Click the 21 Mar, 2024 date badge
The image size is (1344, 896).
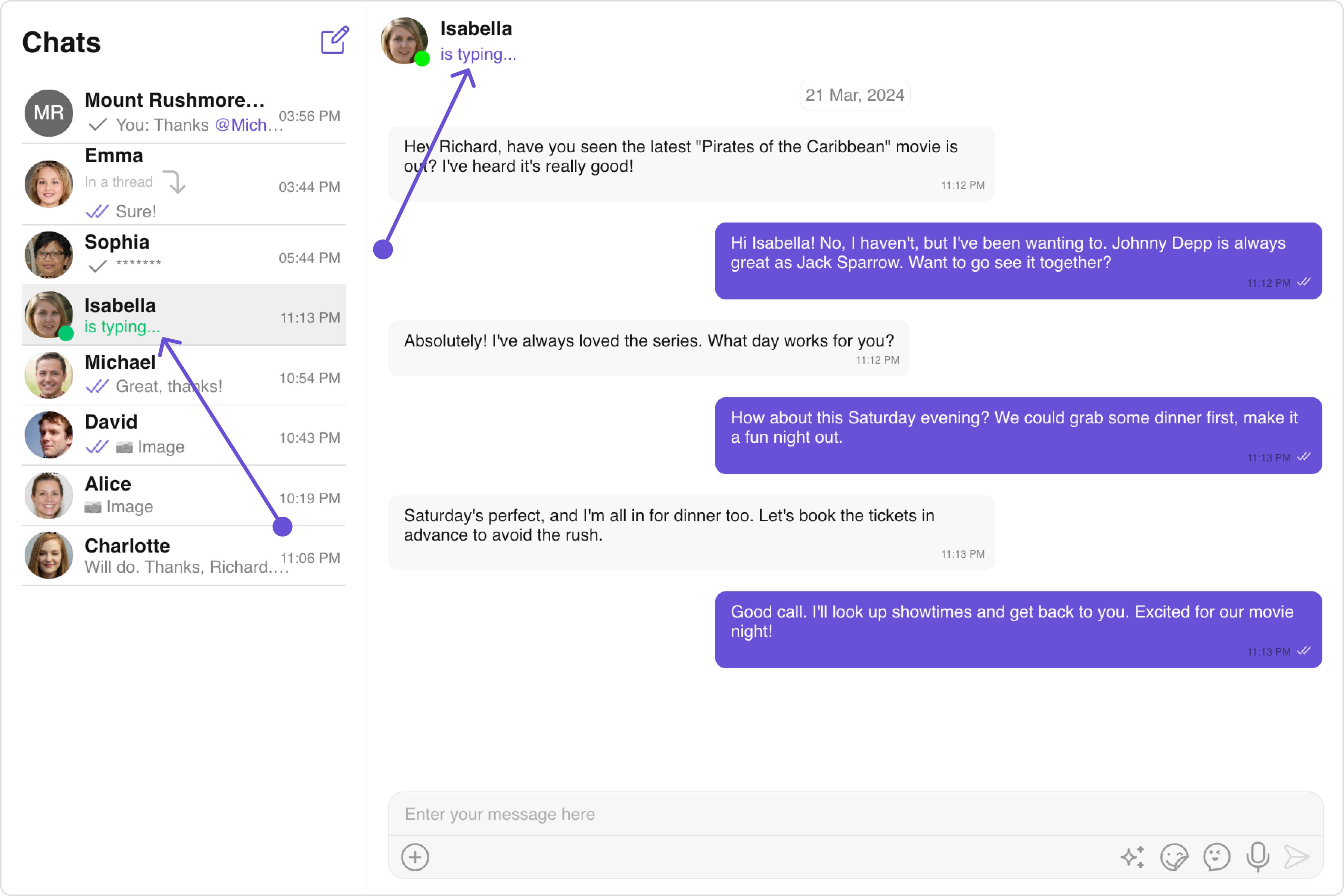(854, 95)
